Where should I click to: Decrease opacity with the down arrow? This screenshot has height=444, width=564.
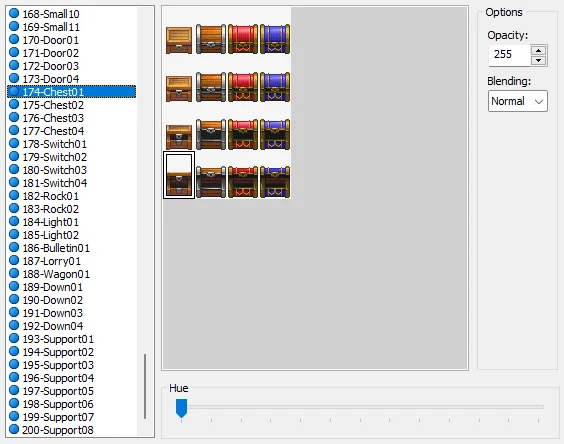coord(538,60)
